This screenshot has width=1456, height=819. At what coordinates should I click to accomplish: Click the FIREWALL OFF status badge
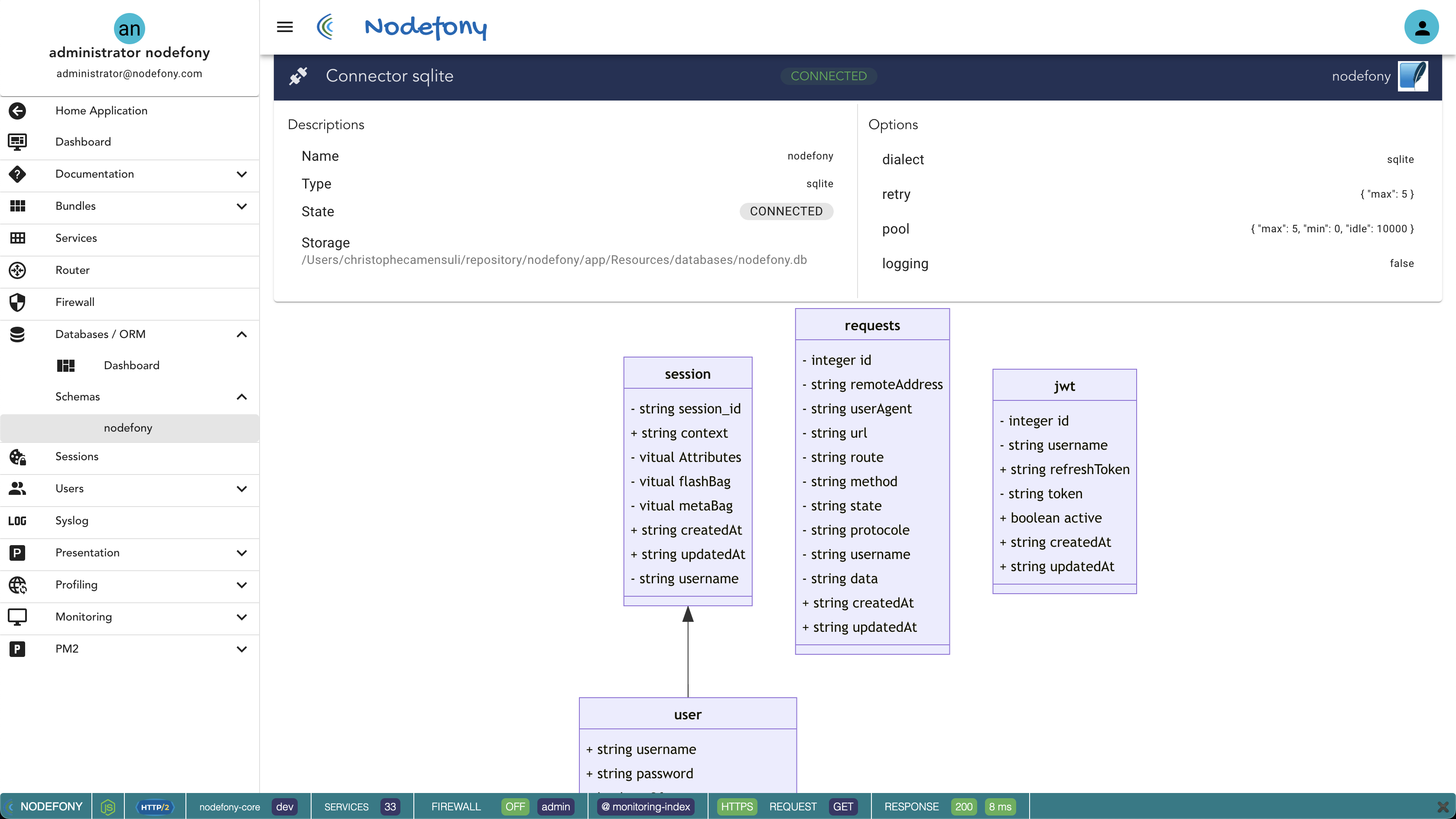pyautogui.click(x=514, y=806)
